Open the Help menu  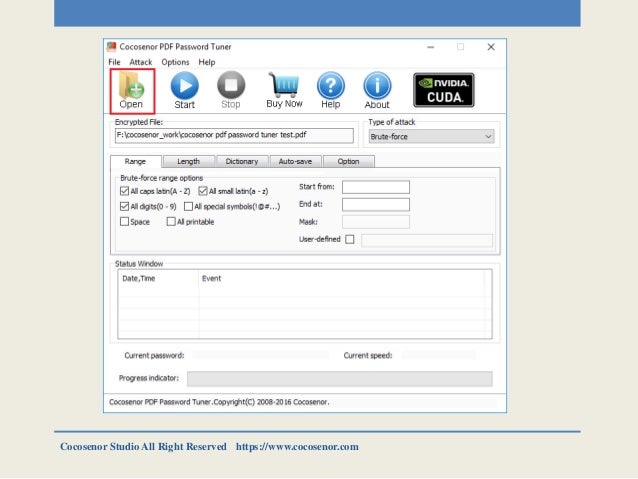pos(207,62)
